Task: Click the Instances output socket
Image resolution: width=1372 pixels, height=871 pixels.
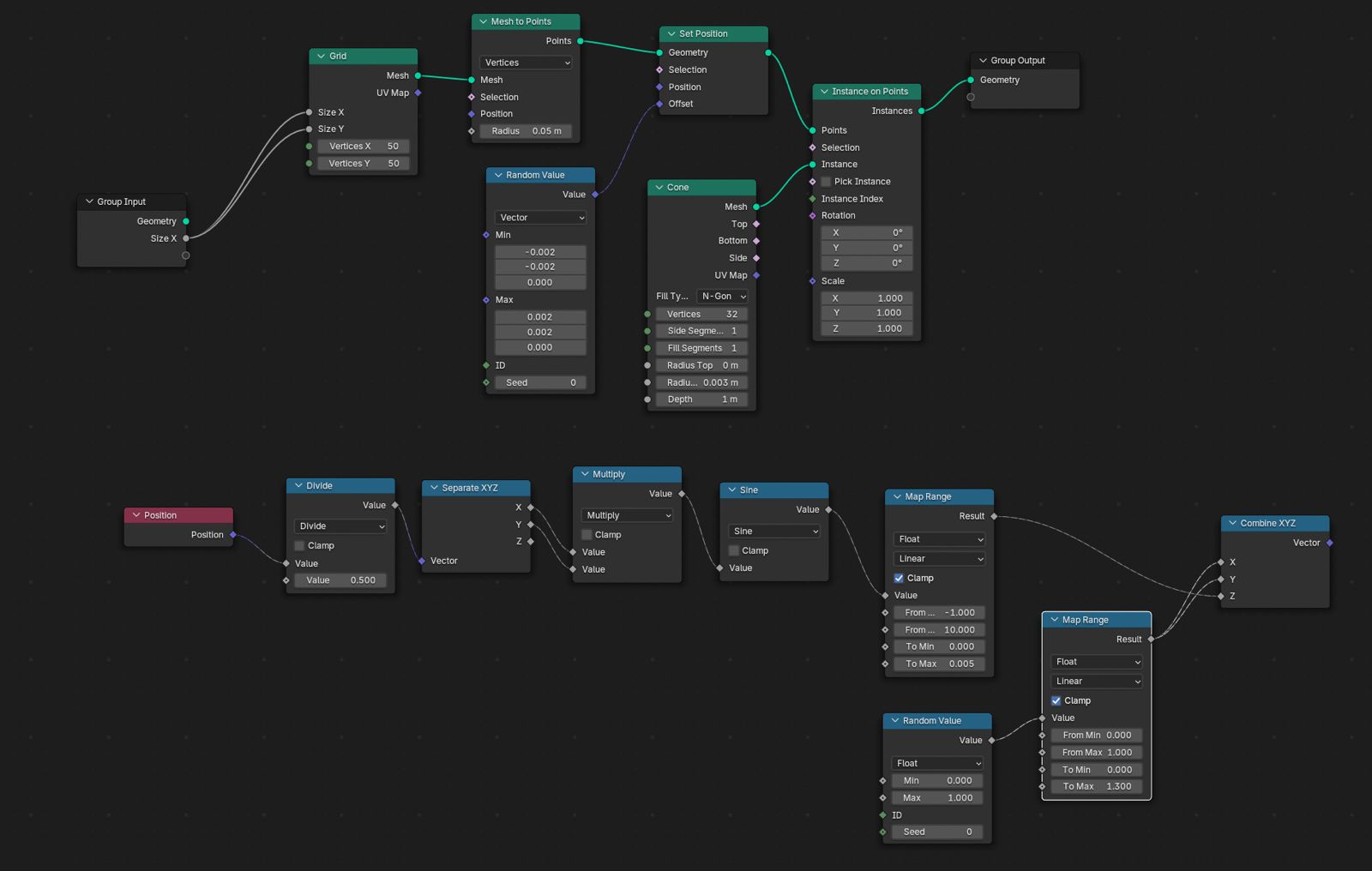Action: (x=921, y=111)
